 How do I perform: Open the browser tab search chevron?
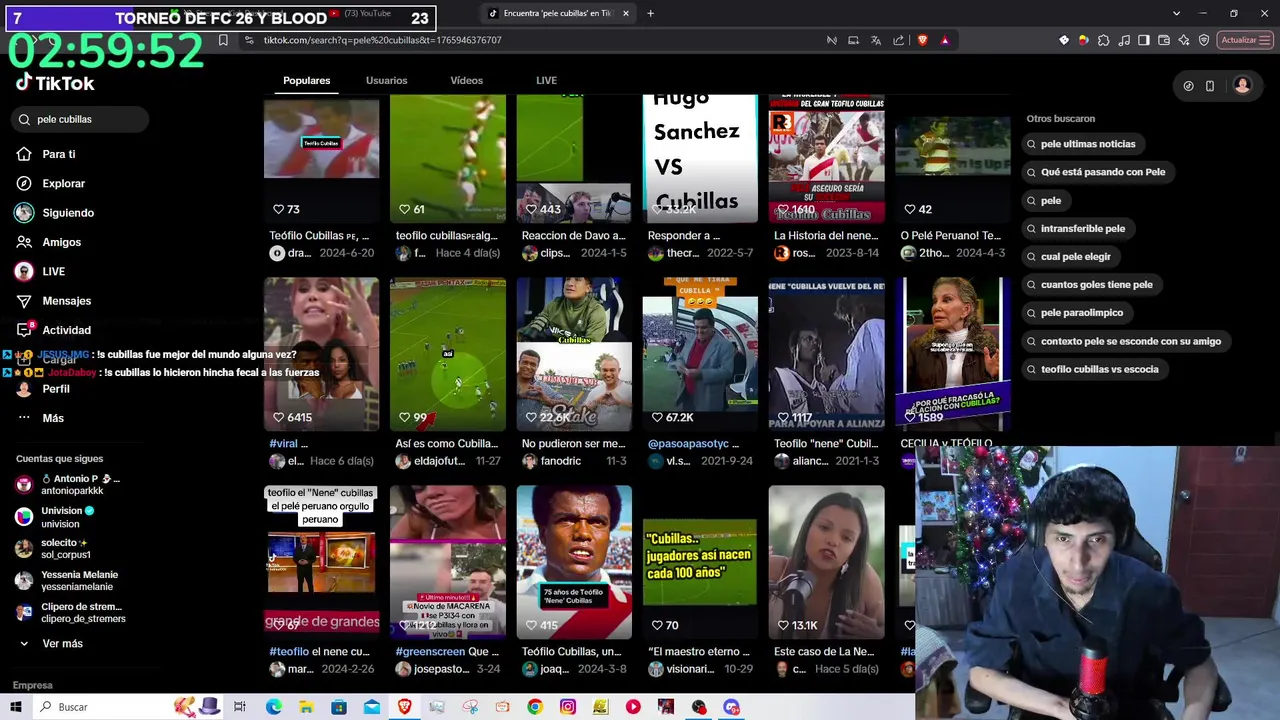[1176, 13]
